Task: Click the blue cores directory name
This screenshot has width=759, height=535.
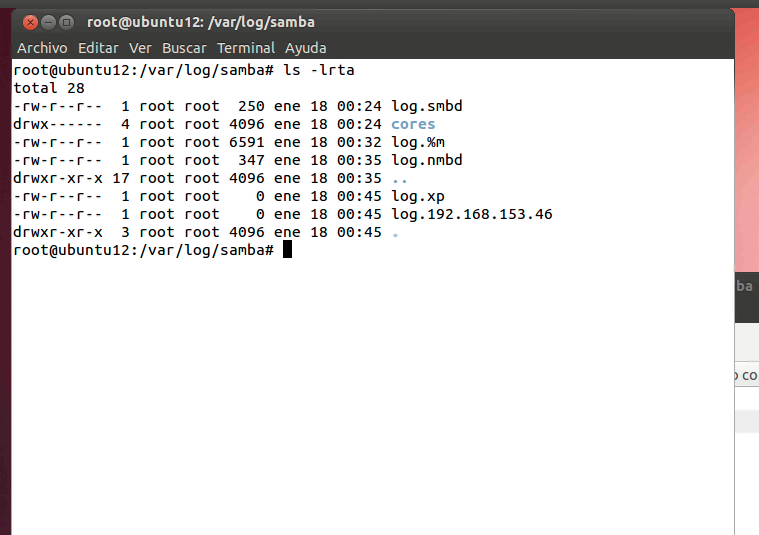Action: click(413, 124)
